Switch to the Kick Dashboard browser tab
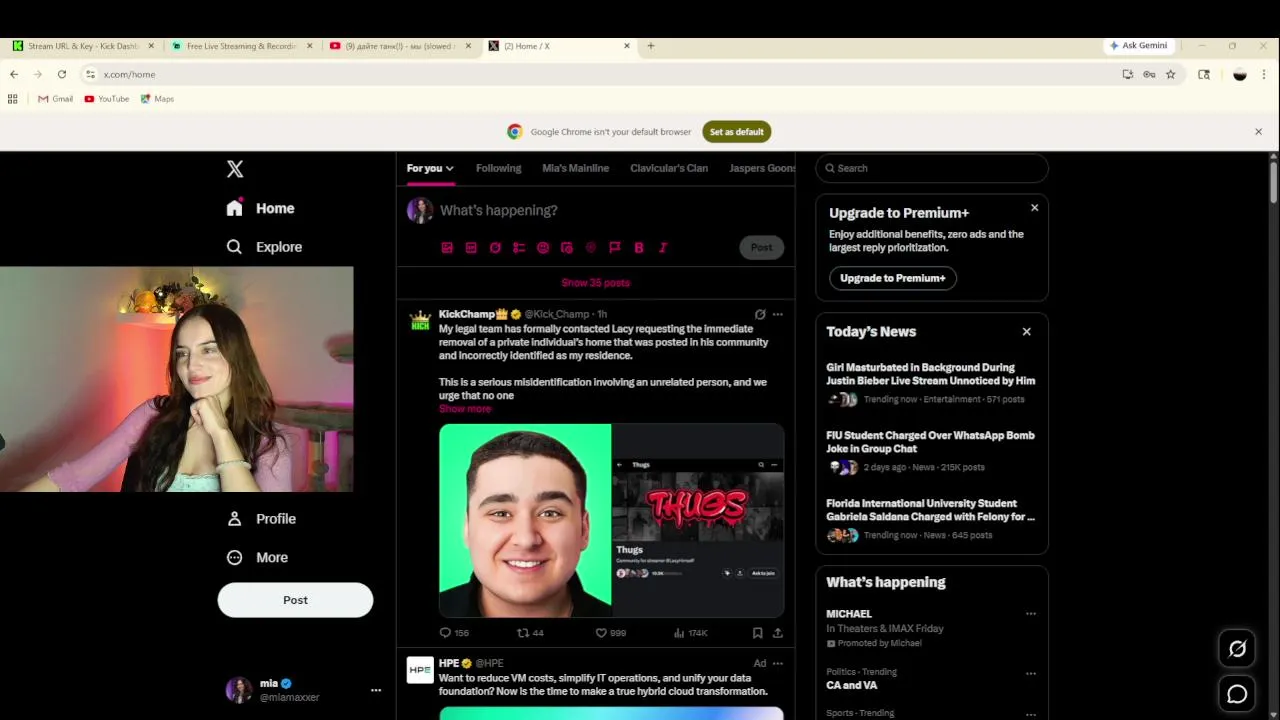 click(x=83, y=46)
